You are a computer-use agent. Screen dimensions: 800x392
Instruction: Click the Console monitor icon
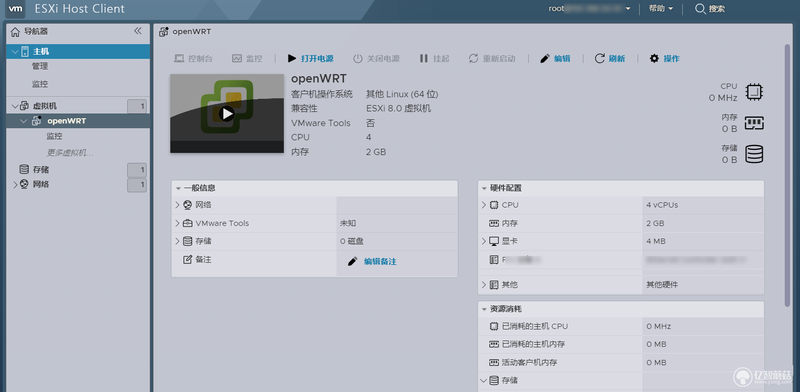179,59
